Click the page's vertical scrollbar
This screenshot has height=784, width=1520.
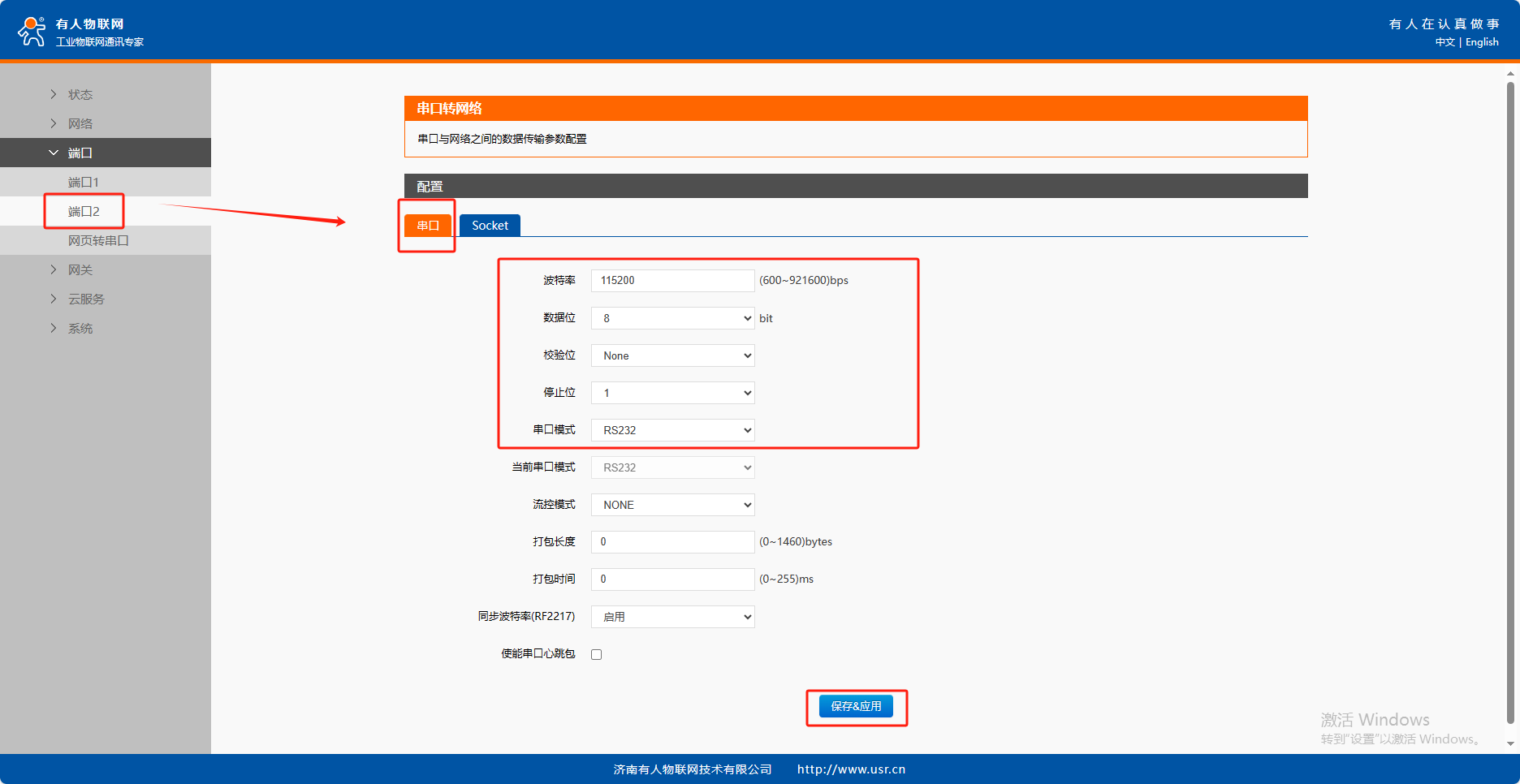coord(1510,406)
